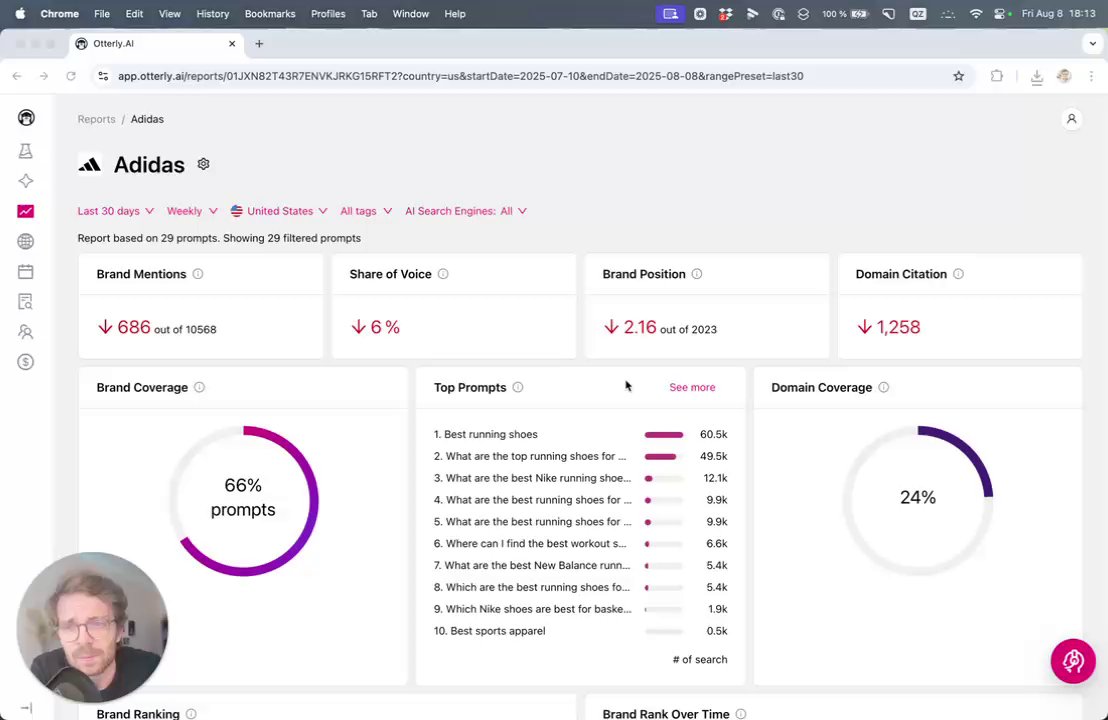Viewport: 1108px width, 720px height.
Task: Show info for Brand Mentions
Action: [198, 274]
